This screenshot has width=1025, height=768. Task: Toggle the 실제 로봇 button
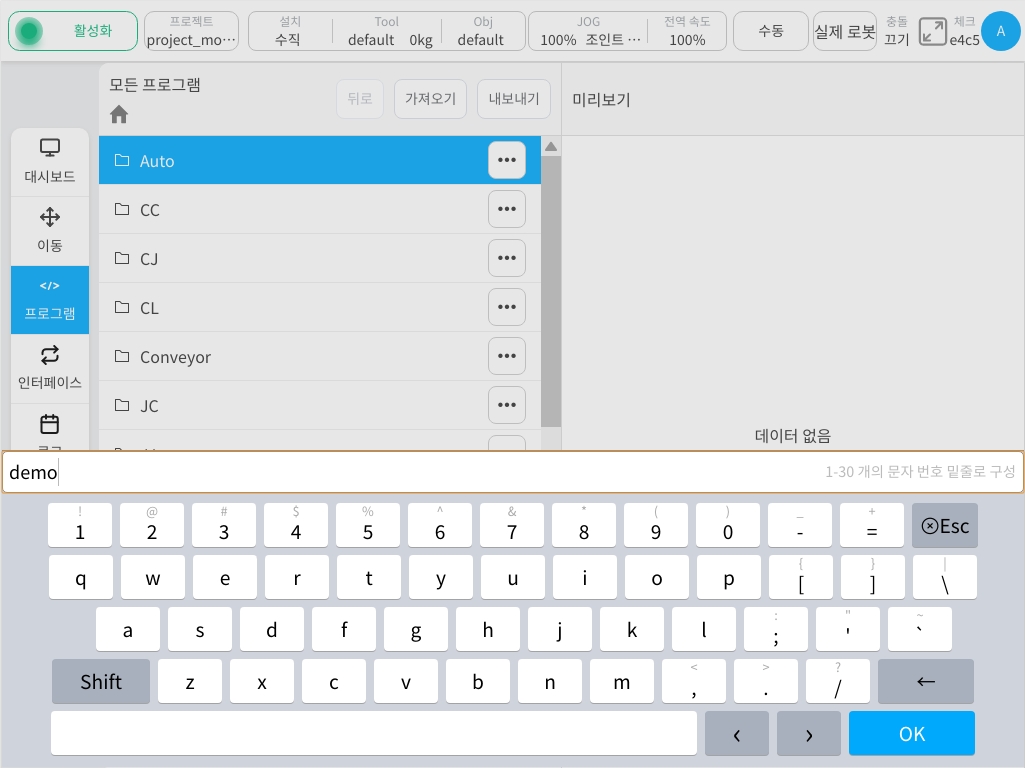pos(845,31)
